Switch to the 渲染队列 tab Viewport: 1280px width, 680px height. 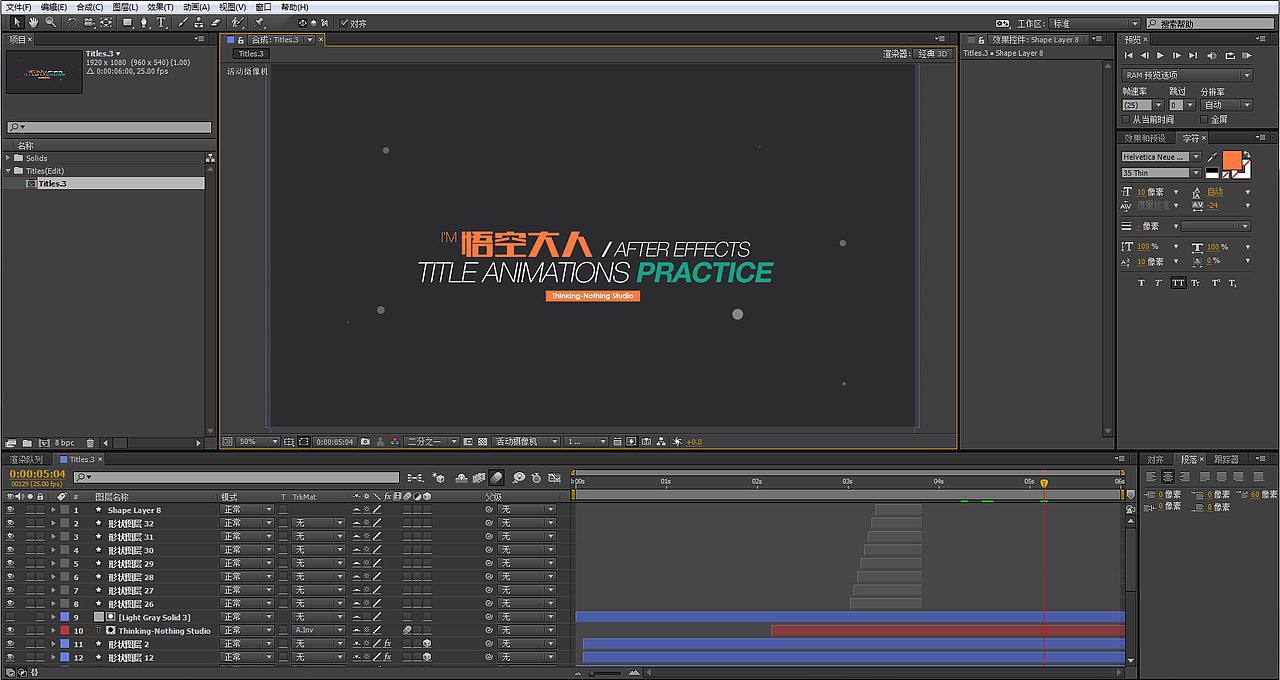(x=25, y=459)
